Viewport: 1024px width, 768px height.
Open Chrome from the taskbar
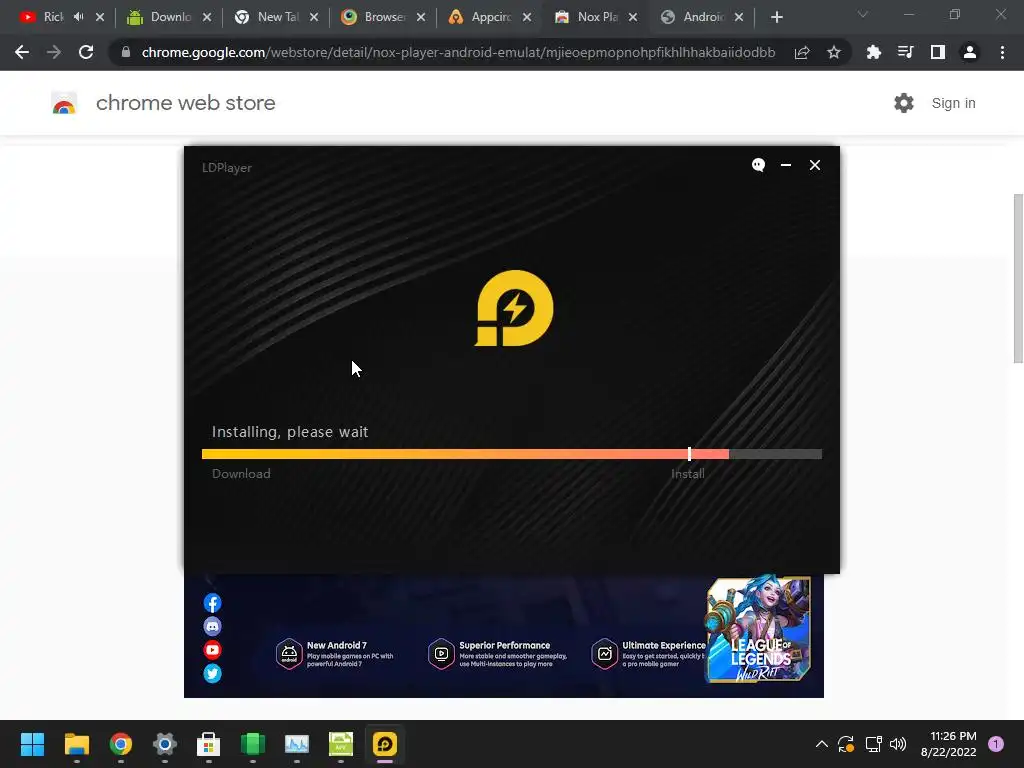(x=121, y=744)
